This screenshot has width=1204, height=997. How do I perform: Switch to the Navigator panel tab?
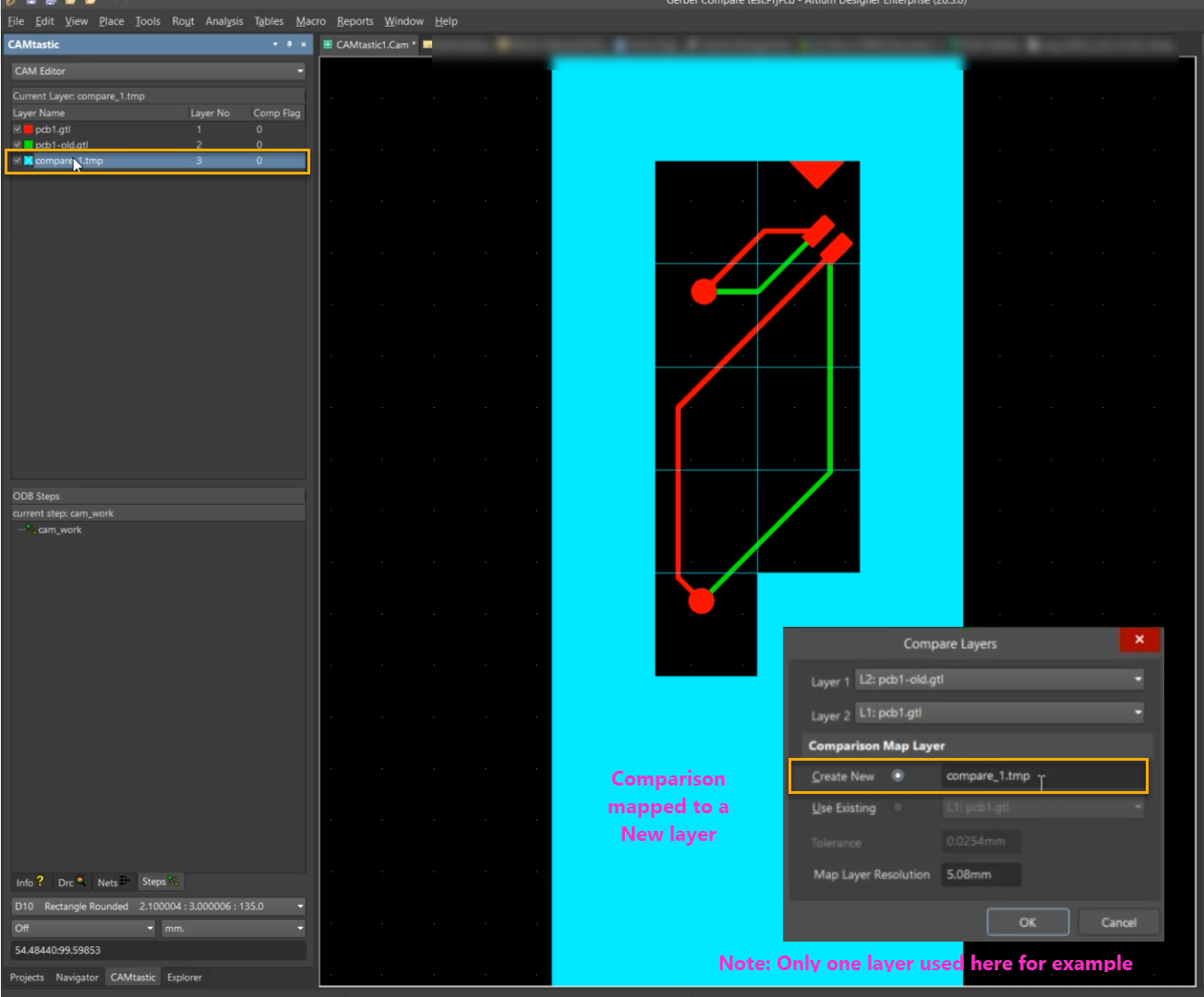[77, 978]
